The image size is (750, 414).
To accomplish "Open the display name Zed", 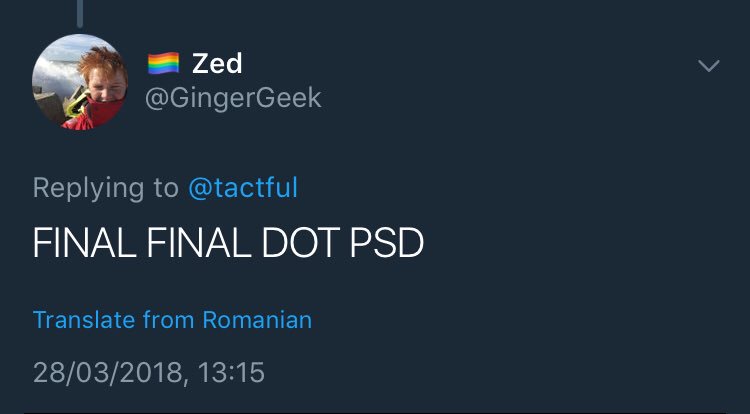I will pyautogui.click(x=217, y=64).
